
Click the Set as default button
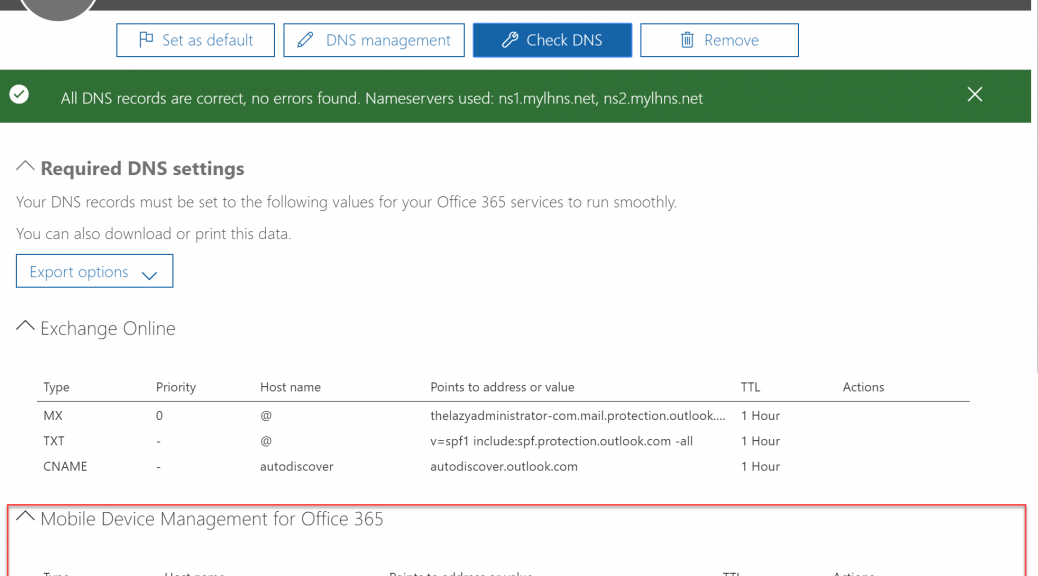point(195,40)
